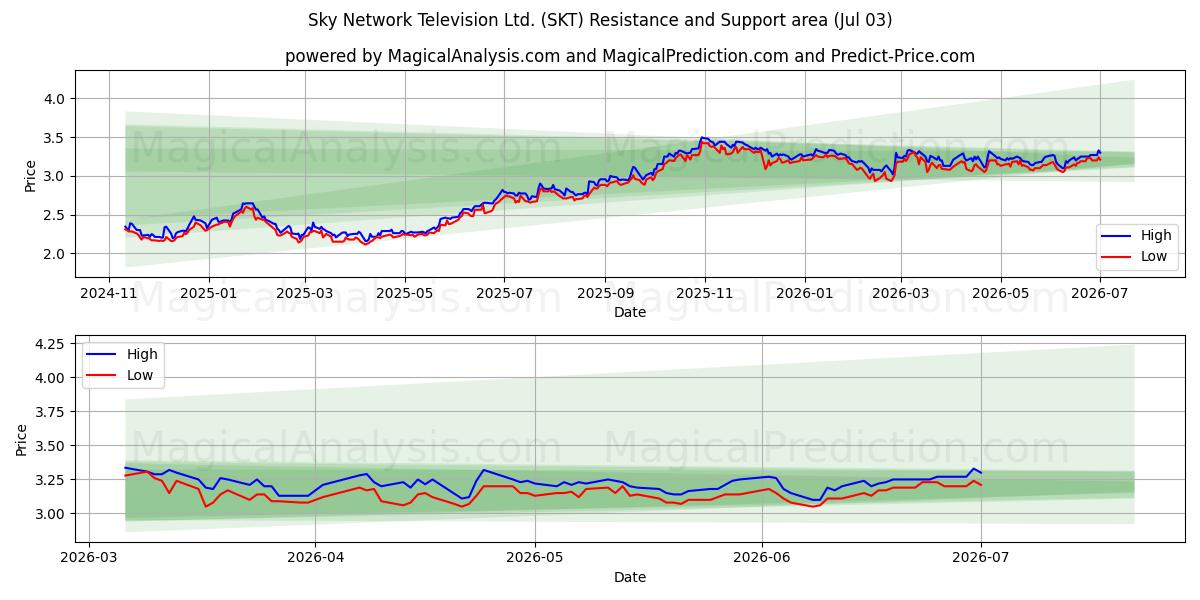Click the 'powered by MagicalAnalysis.com' subtitle
The width and height of the screenshot is (1200, 600).
[x=630, y=56]
